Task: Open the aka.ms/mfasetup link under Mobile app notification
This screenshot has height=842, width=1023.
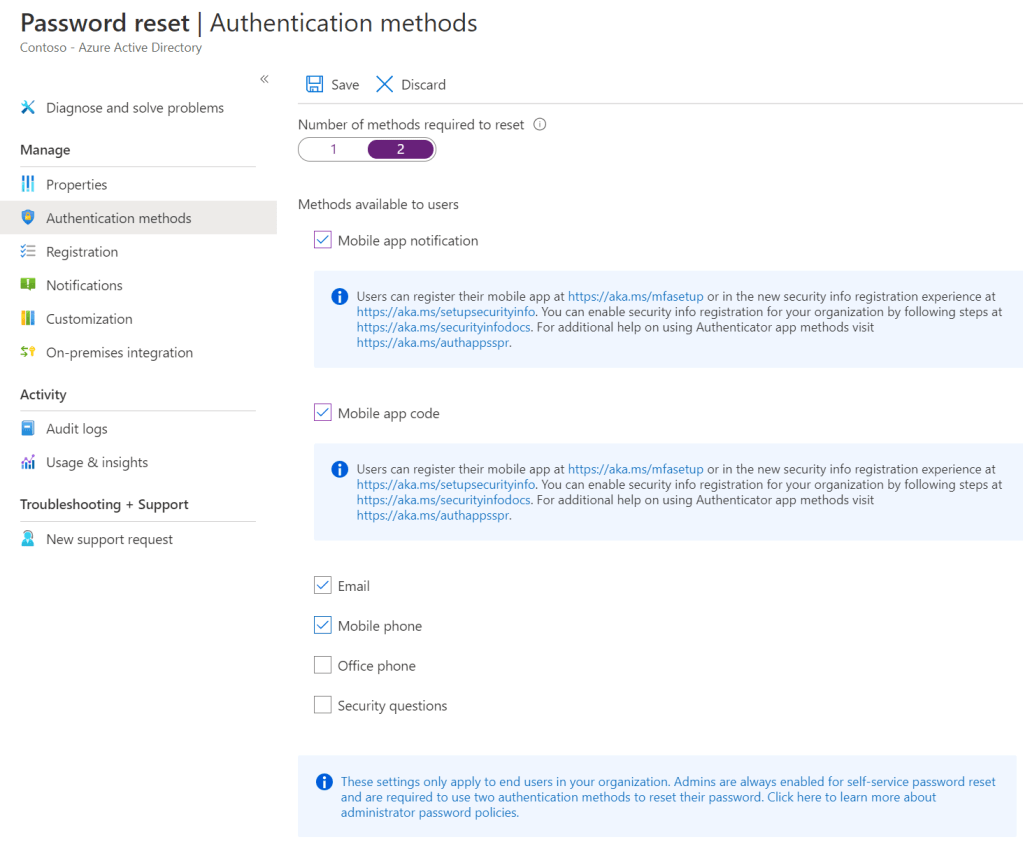Action: [x=635, y=297]
